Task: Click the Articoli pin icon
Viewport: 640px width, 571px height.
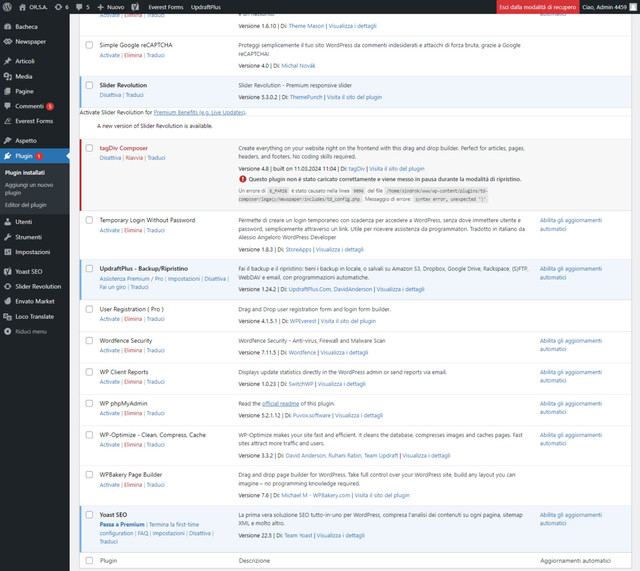Action: pos(8,61)
